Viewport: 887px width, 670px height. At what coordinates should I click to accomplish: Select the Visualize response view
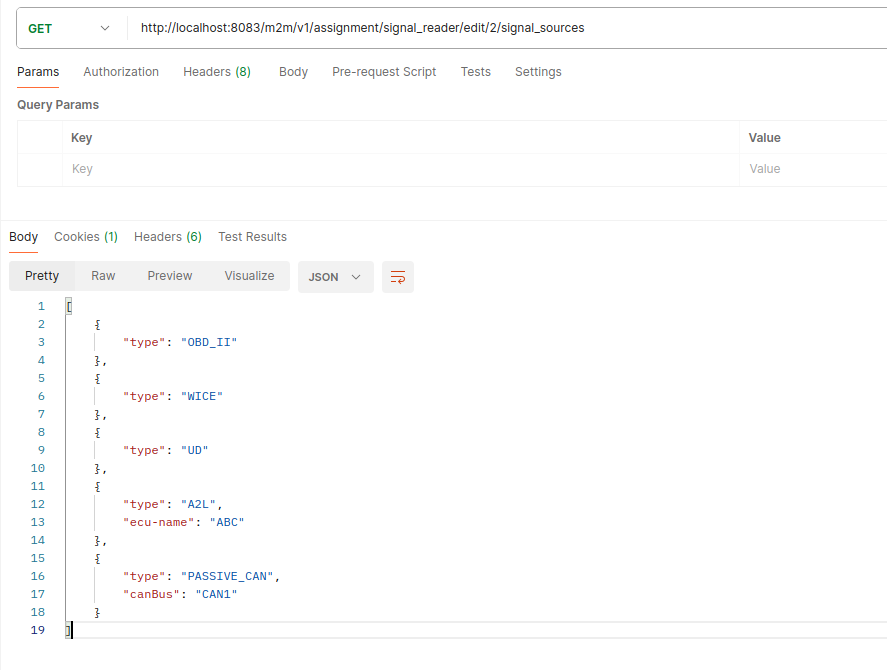(249, 276)
